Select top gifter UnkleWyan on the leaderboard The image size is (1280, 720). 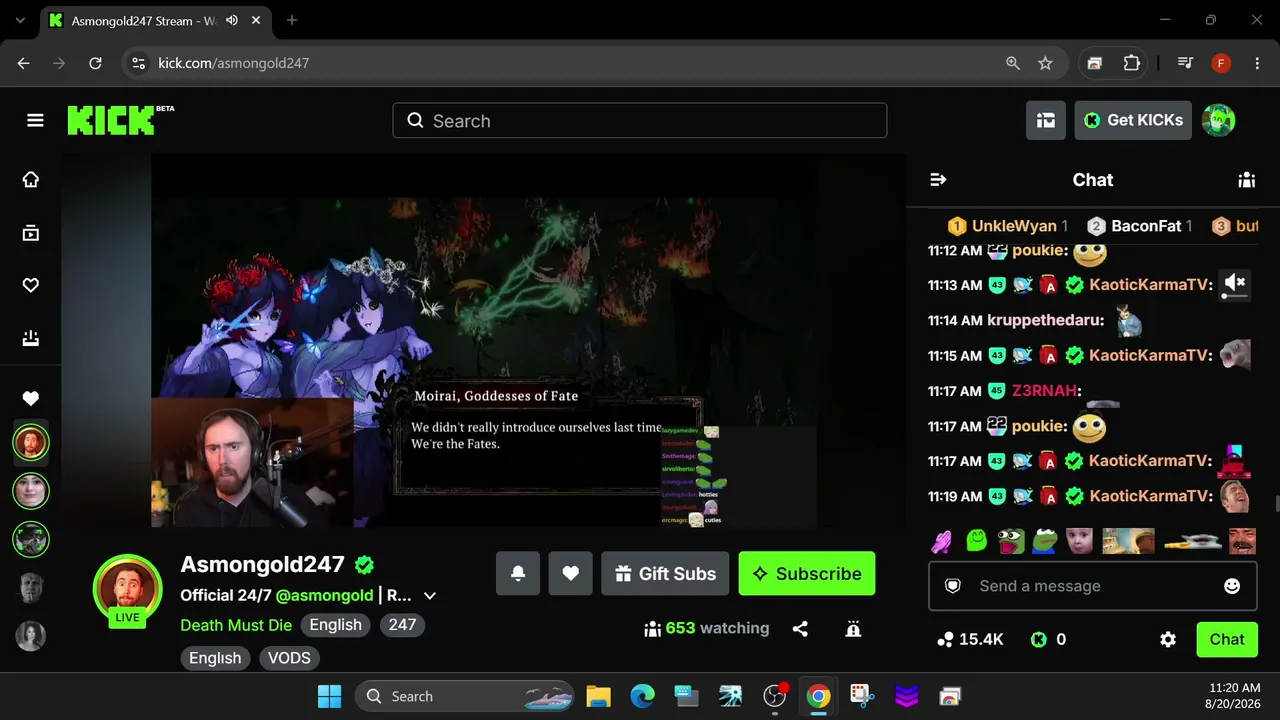1008,226
